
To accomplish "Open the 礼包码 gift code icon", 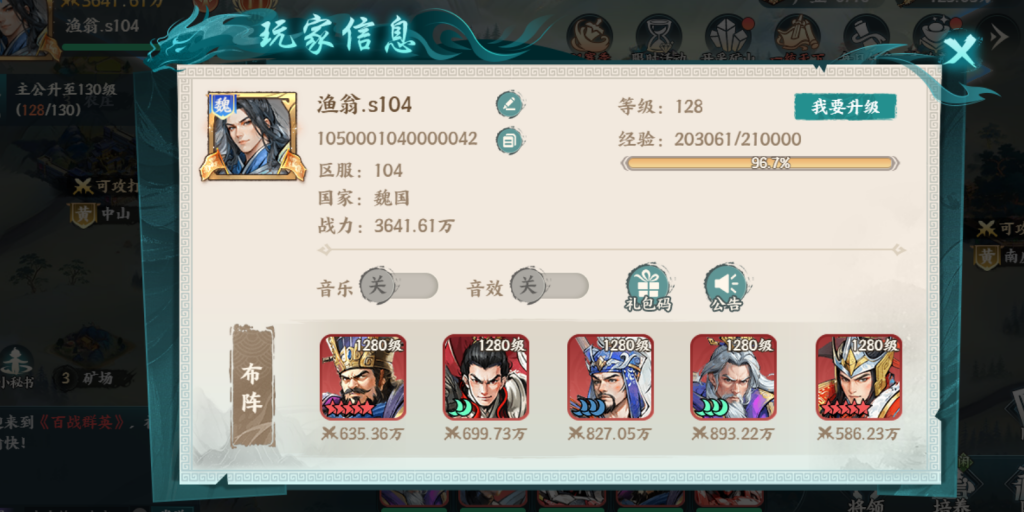I will (647, 288).
